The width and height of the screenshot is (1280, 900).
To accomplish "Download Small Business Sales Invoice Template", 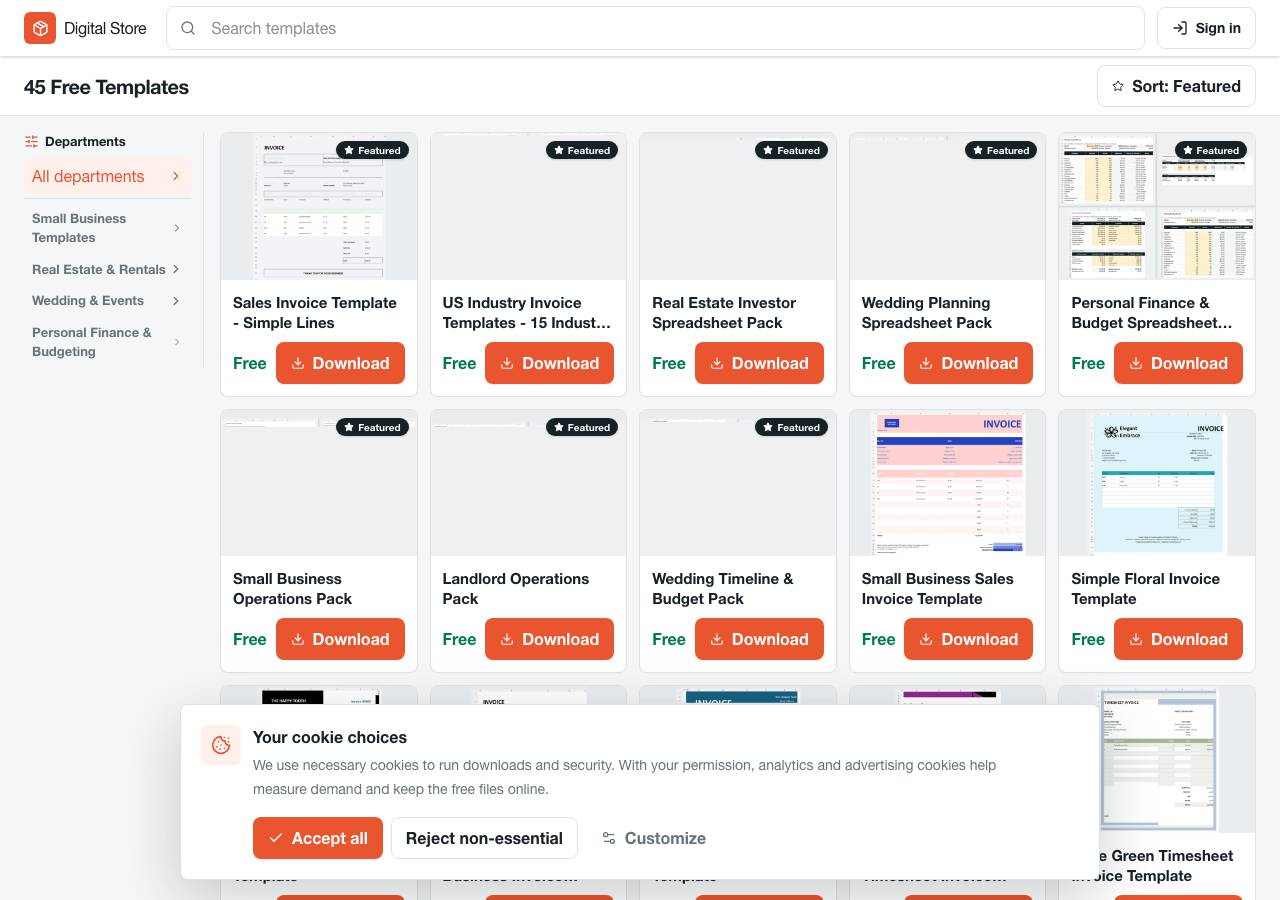I will click(969, 639).
